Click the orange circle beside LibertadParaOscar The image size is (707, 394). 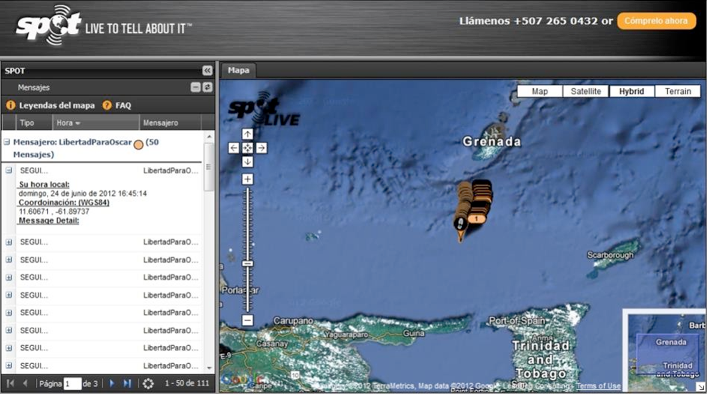tap(138, 144)
